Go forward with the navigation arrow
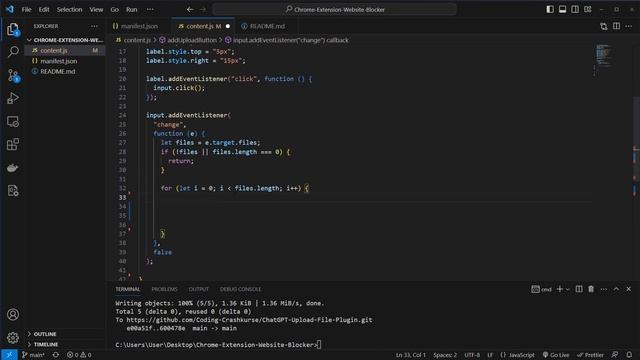This screenshot has height=360, width=640. pyautogui.click(x=203, y=9)
